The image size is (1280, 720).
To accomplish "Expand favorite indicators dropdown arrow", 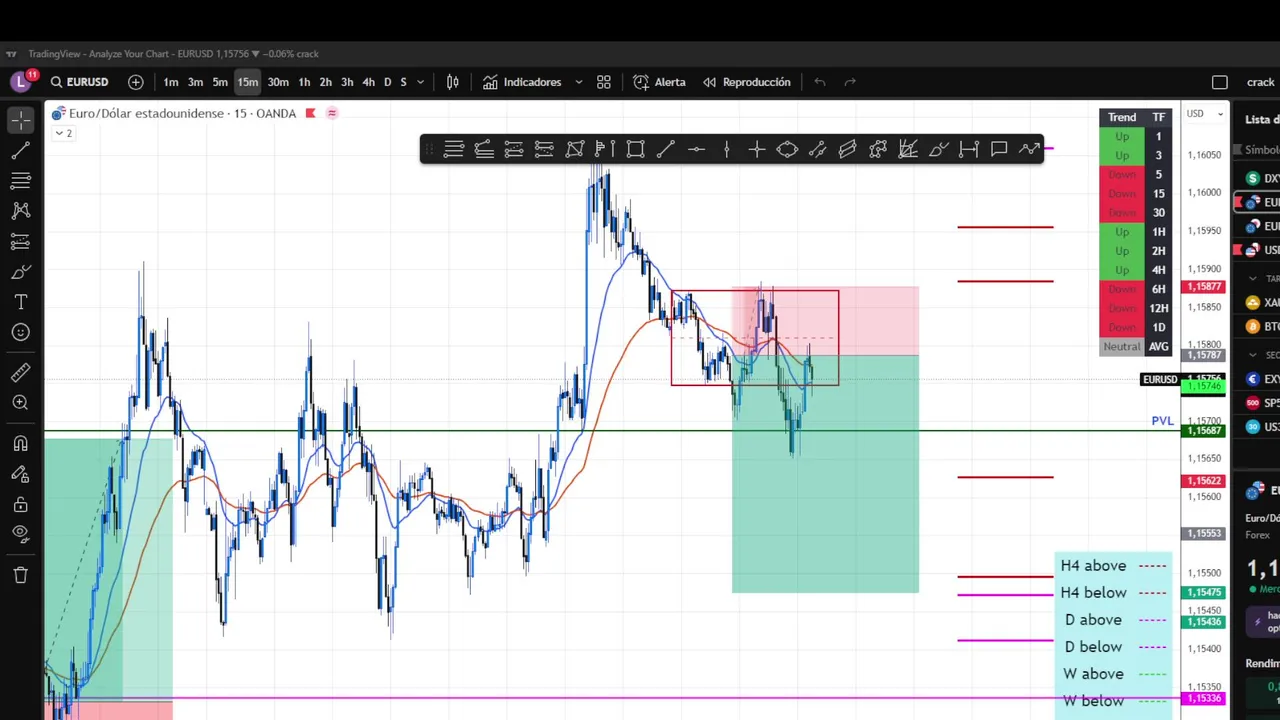I will 578,82.
